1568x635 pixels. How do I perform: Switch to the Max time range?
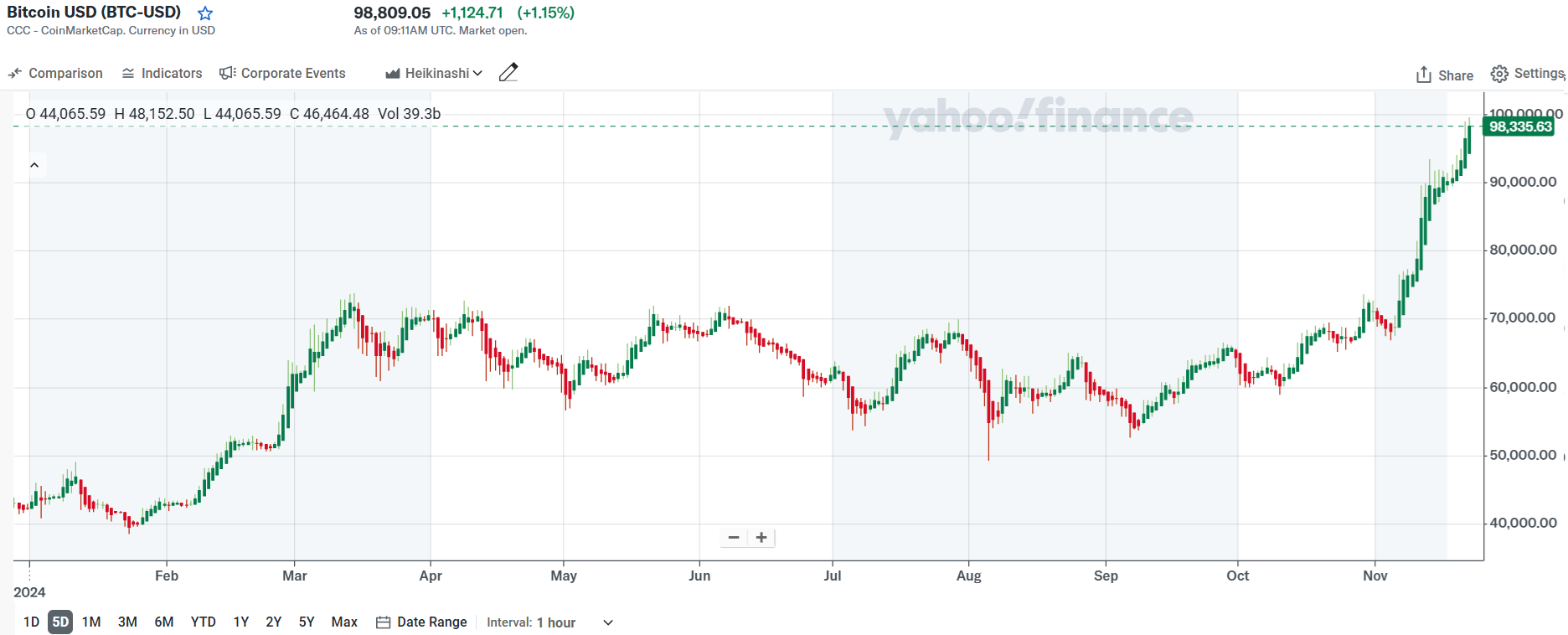pyautogui.click(x=344, y=622)
